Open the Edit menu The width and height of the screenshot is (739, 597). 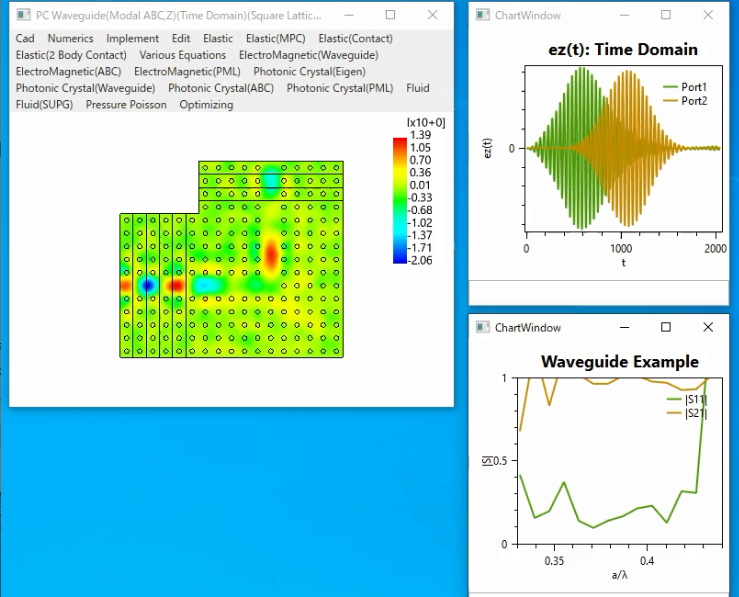click(x=181, y=39)
